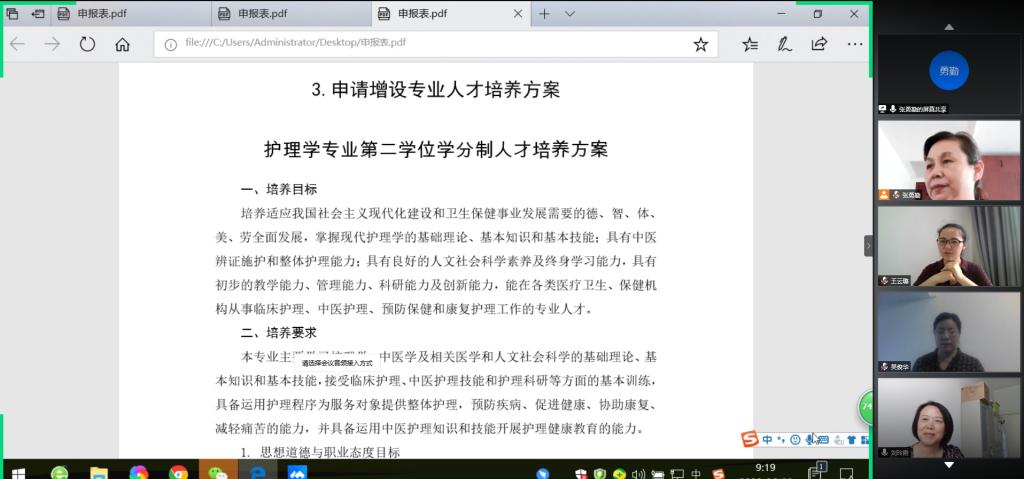Go to the browser home page

tap(122, 44)
